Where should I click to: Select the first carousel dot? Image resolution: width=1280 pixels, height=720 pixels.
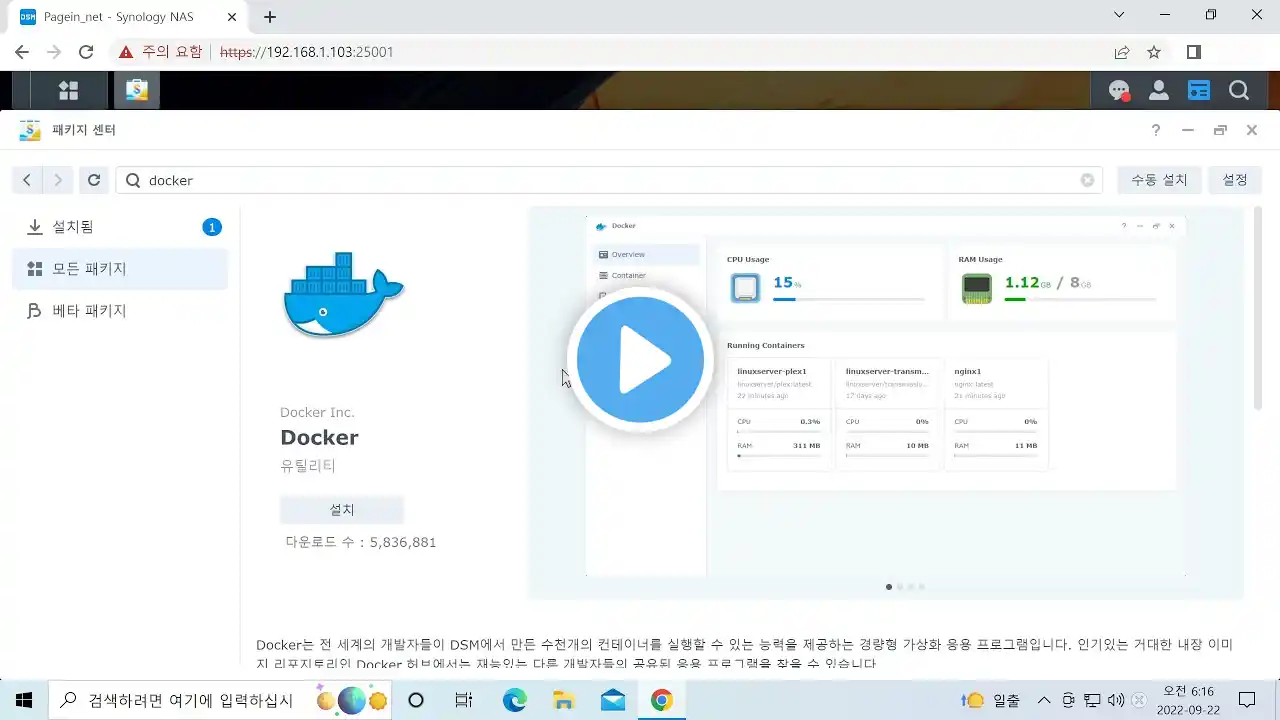[889, 587]
